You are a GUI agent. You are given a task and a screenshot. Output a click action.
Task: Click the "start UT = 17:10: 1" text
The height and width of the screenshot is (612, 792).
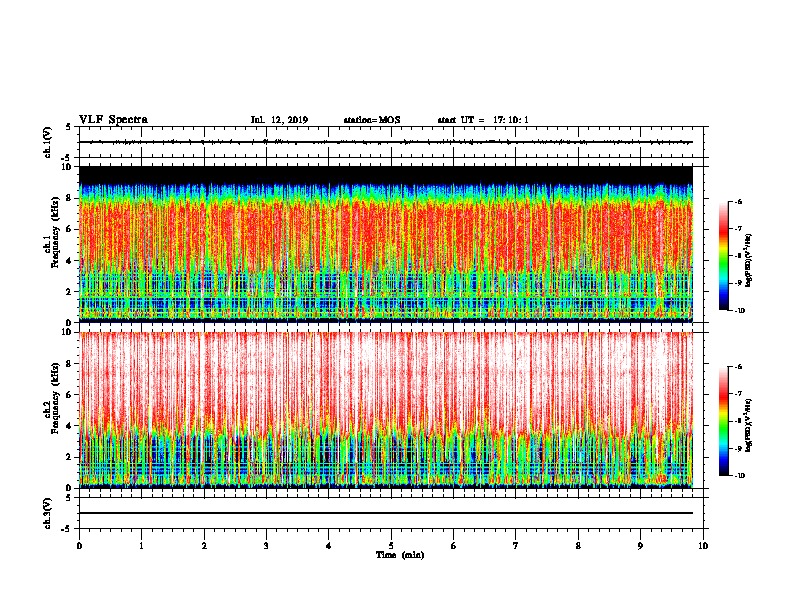click(483, 120)
